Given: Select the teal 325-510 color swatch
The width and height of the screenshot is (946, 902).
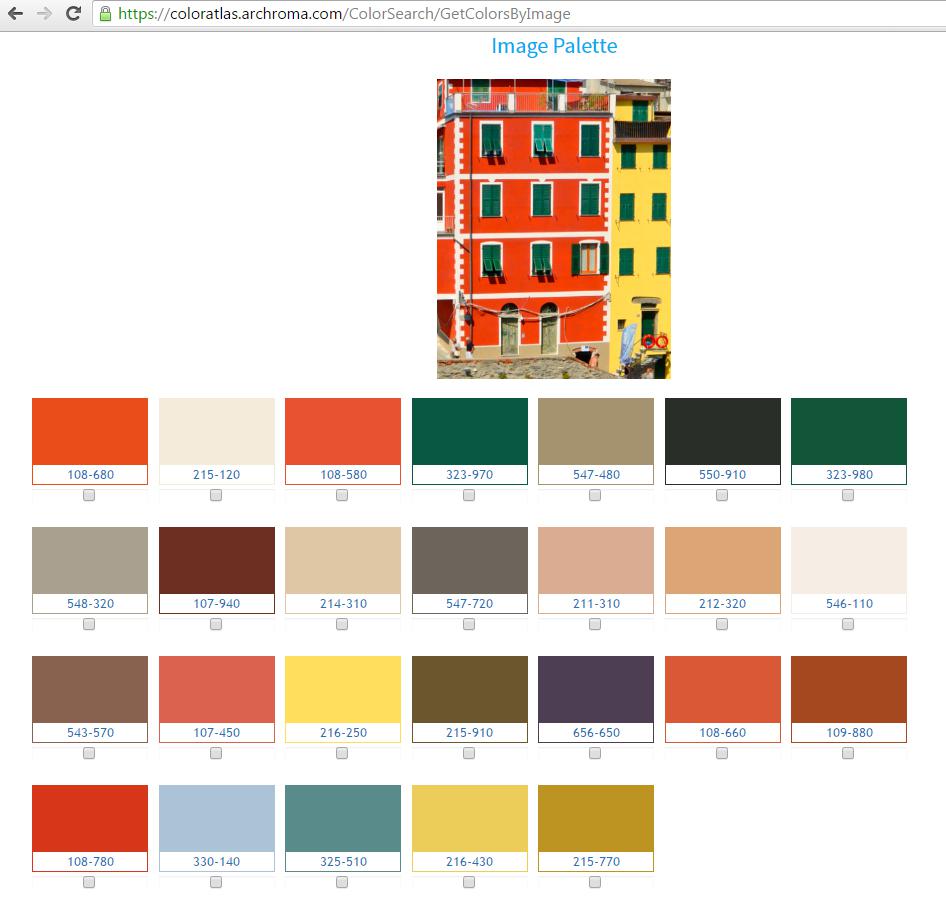Looking at the screenshot, I should click(342, 818).
